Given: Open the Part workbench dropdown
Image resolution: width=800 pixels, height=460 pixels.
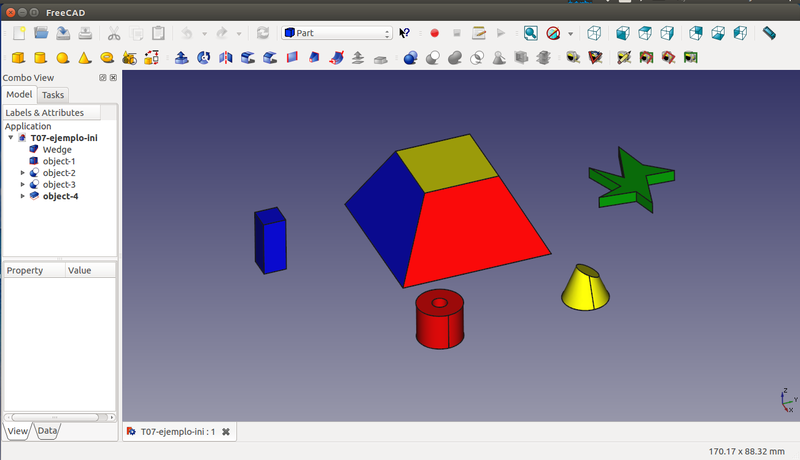Looking at the screenshot, I should [336, 33].
